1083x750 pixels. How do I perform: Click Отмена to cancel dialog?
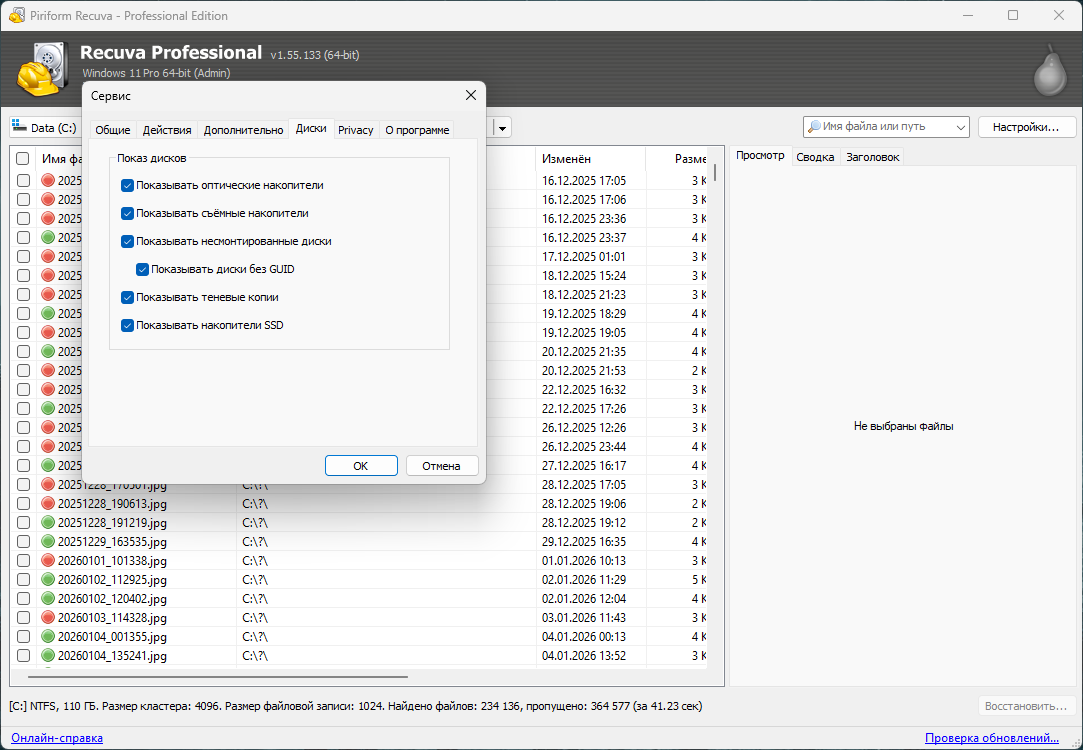[x=441, y=465]
